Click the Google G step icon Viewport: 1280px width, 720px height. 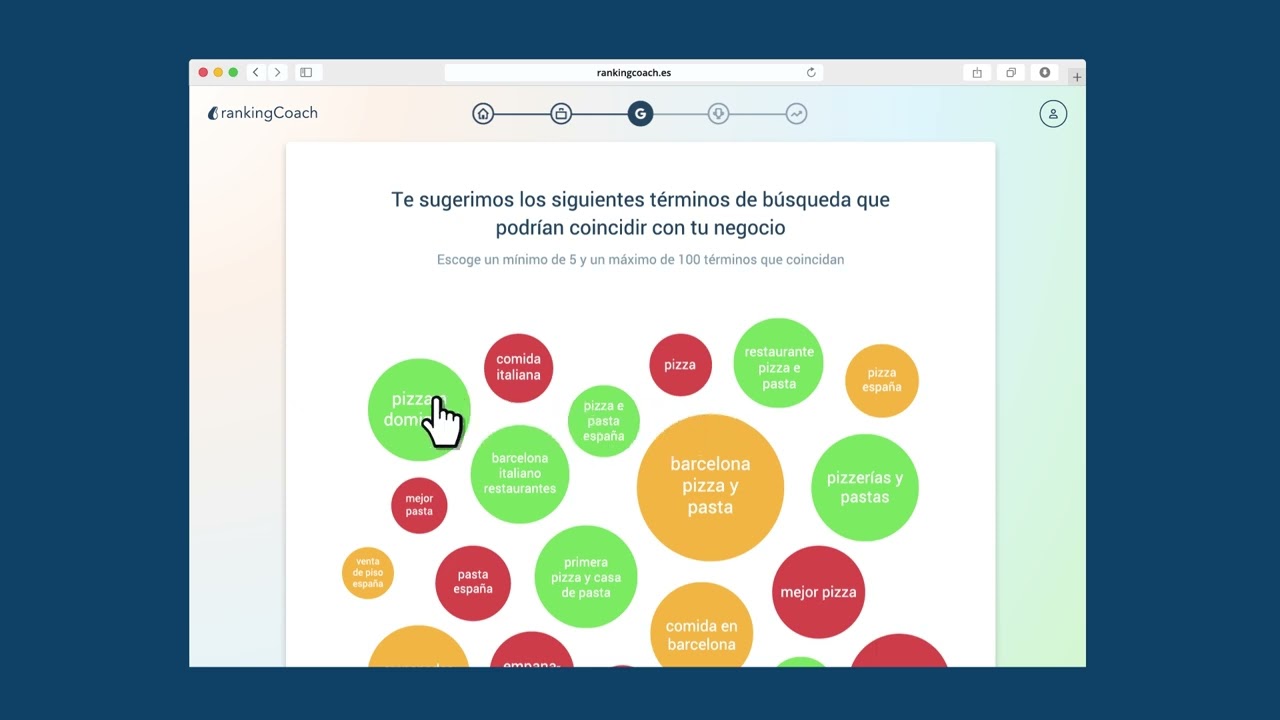(640, 114)
